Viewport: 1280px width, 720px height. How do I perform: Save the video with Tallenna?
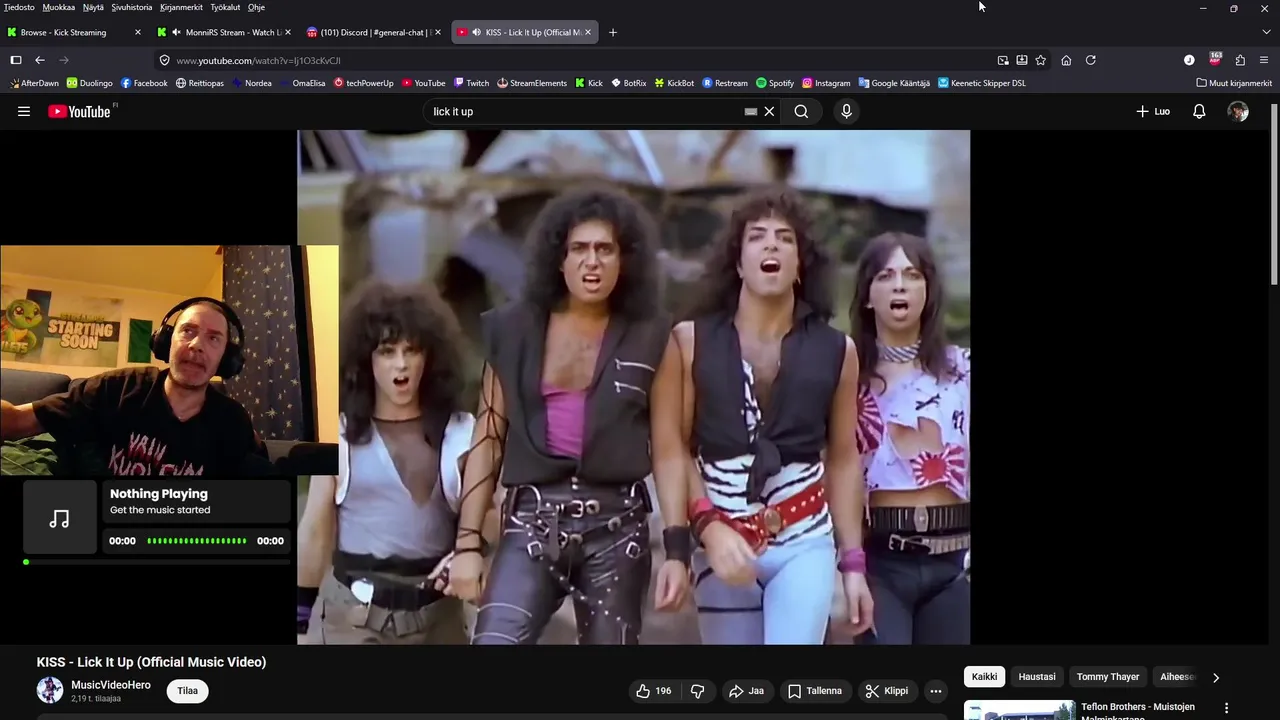[814, 691]
